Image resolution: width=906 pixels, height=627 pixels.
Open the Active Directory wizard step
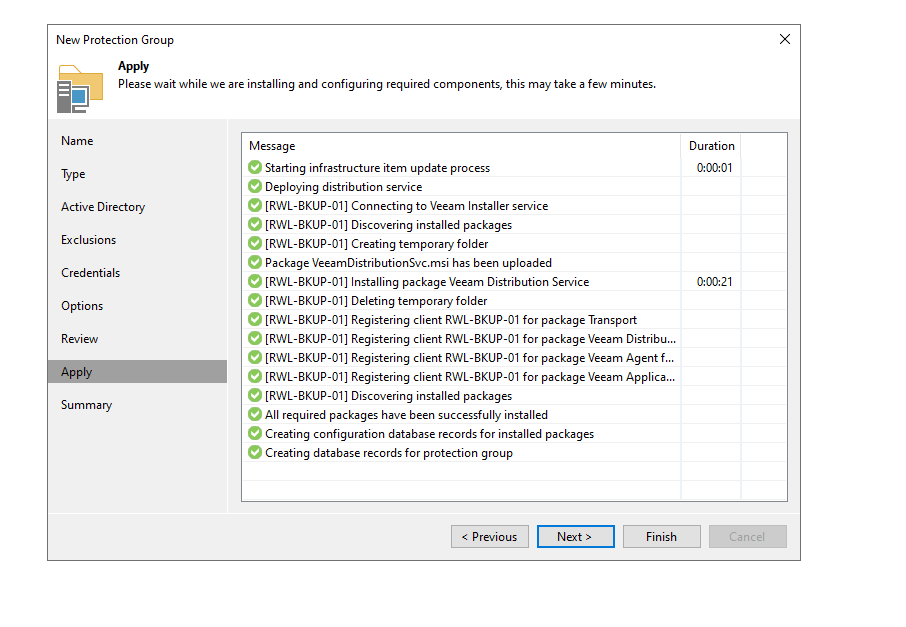(x=103, y=207)
